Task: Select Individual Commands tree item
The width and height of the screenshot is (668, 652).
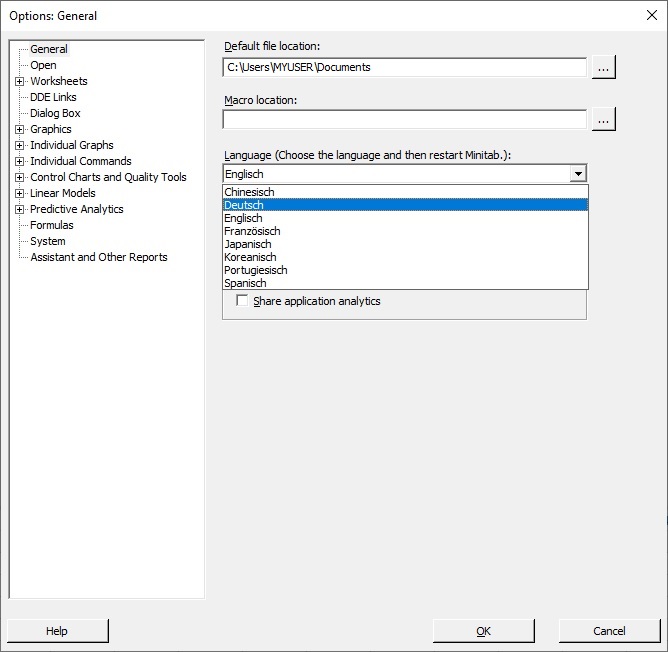Action: point(81,161)
